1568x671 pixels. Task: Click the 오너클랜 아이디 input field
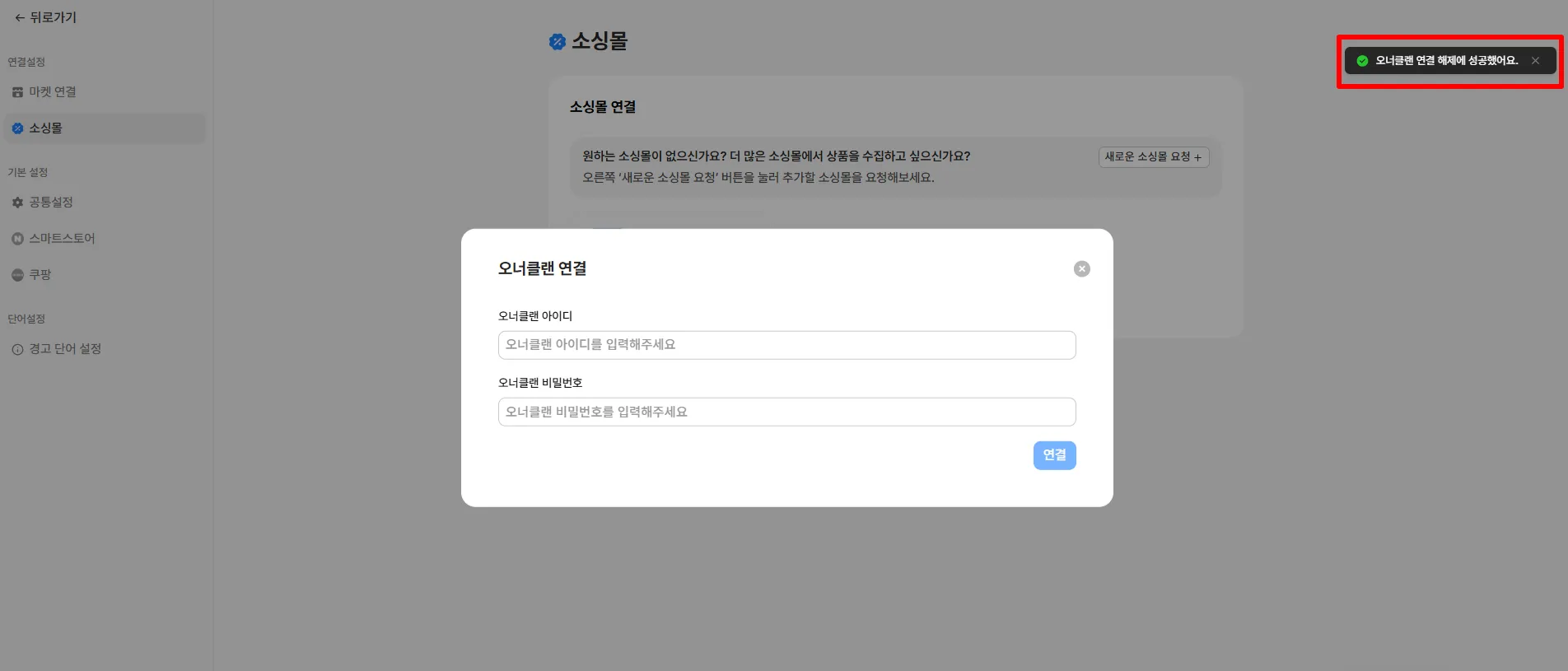click(786, 345)
